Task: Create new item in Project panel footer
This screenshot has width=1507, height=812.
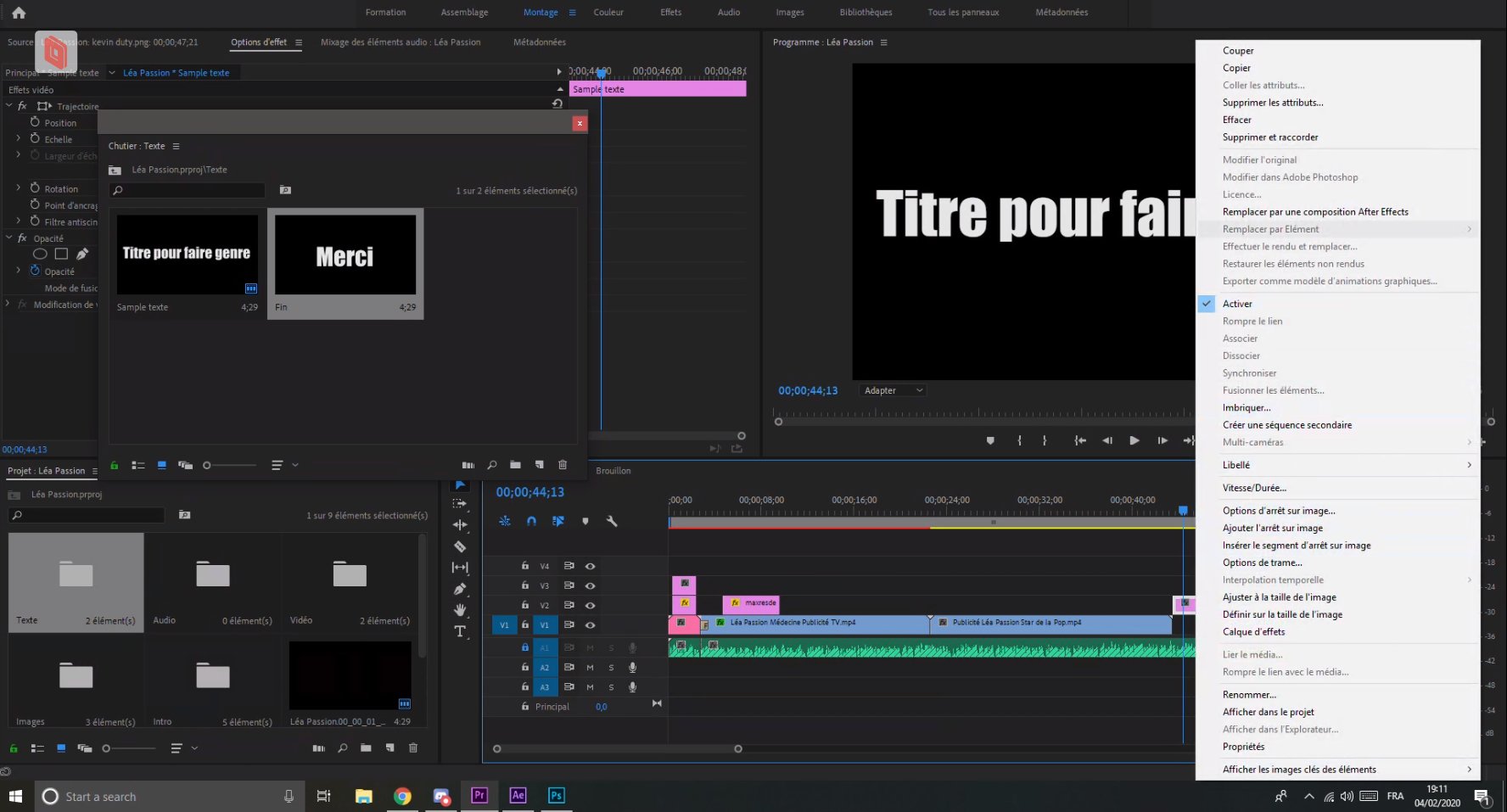Action: pos(389,748)
